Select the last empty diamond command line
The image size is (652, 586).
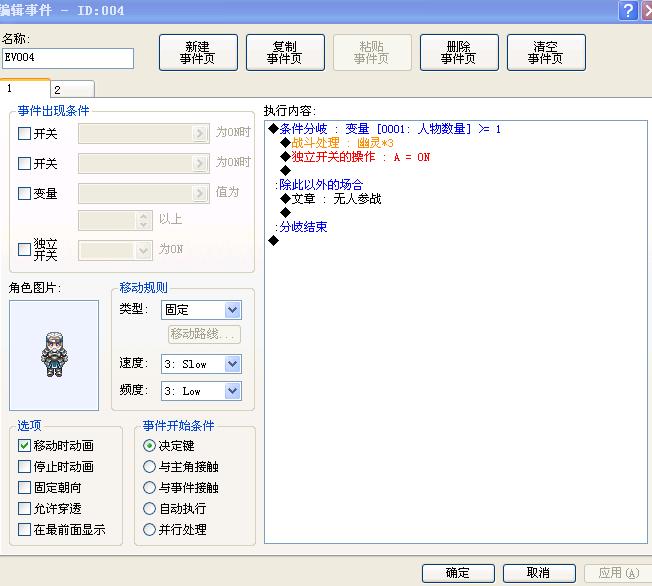tap(274, 240)
